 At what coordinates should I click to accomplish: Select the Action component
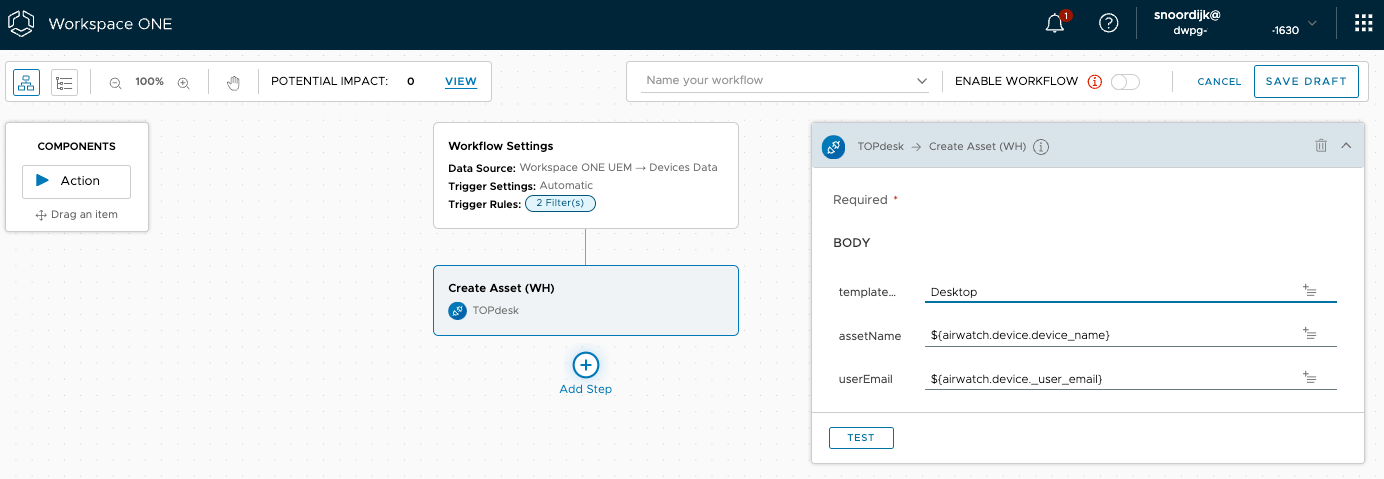click(76, 181)
